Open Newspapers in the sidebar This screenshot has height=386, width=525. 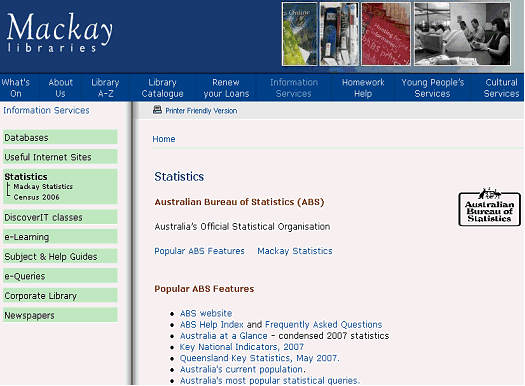(60, 315)
